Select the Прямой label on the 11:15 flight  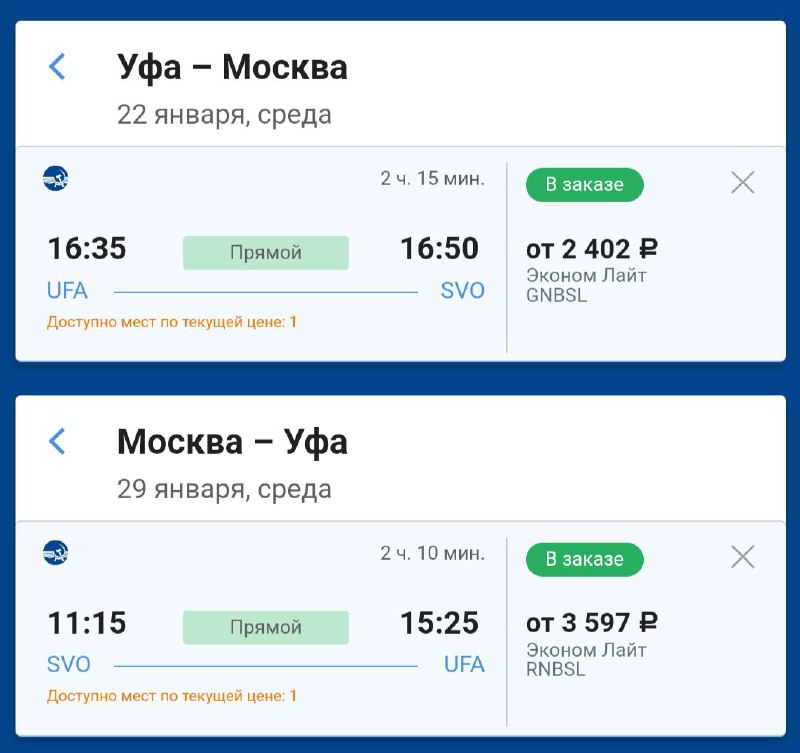pyautogui.click(x=265, y=628)
